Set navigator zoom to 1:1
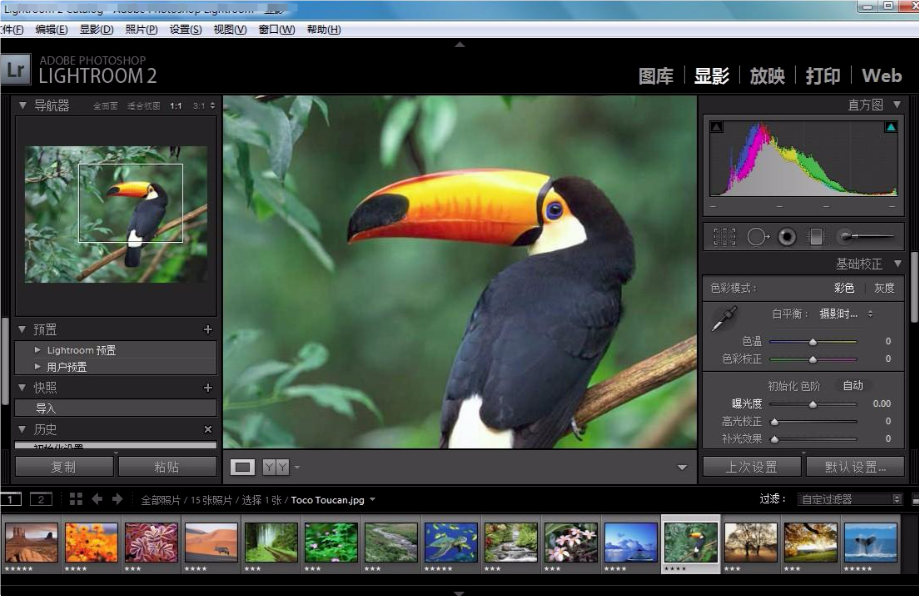The image size is (919, 596). (x=176, y=106)
